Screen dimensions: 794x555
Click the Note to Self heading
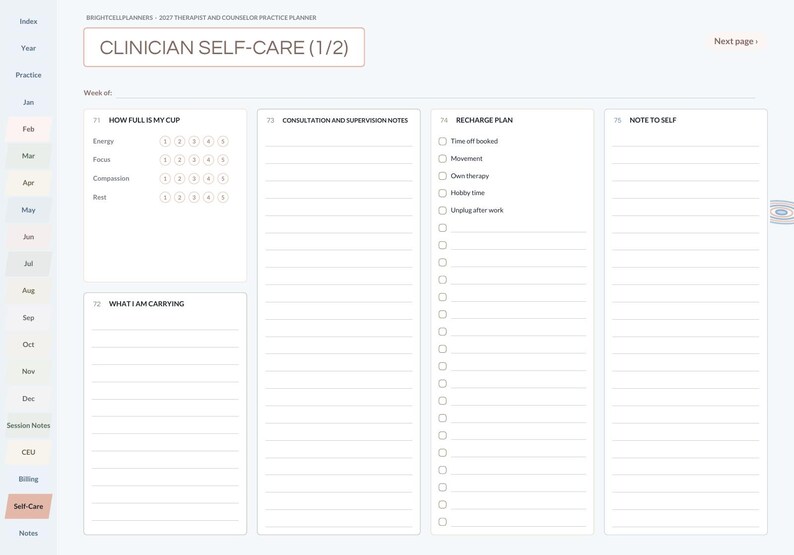(653, 120)
